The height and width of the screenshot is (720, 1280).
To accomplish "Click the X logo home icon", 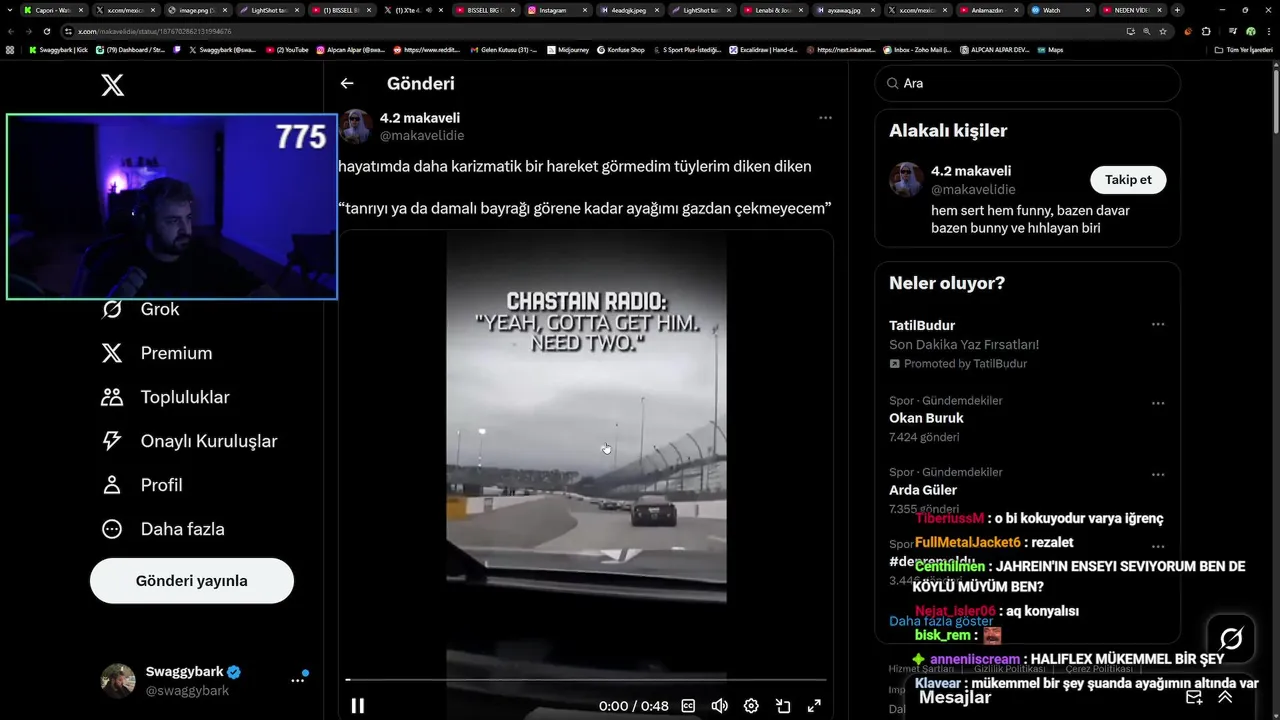I will [113, 85].
